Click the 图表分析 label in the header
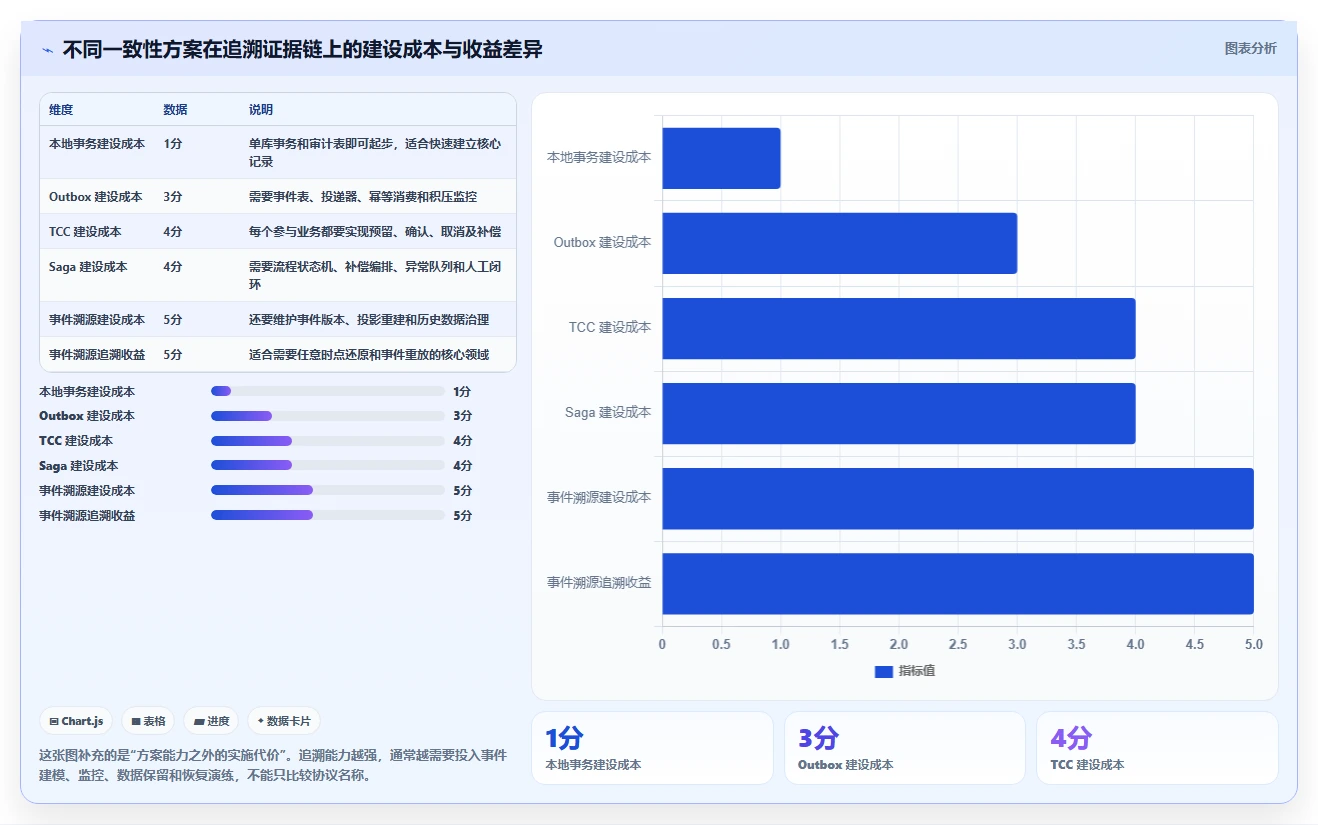1318x825 pixels. [1250, 48]
